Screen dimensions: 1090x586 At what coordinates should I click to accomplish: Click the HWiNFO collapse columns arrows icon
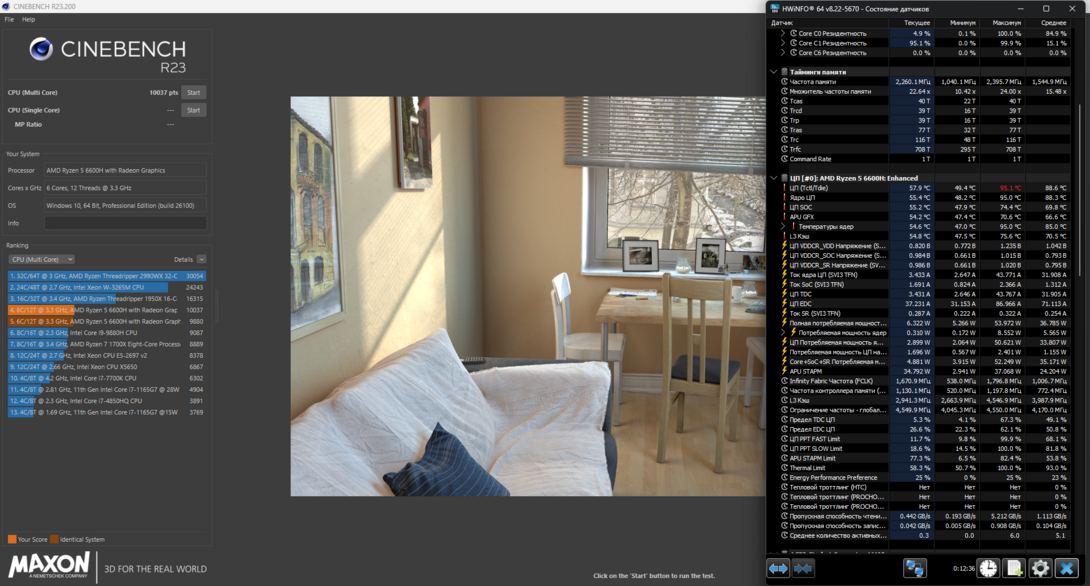tap(803, 568)
